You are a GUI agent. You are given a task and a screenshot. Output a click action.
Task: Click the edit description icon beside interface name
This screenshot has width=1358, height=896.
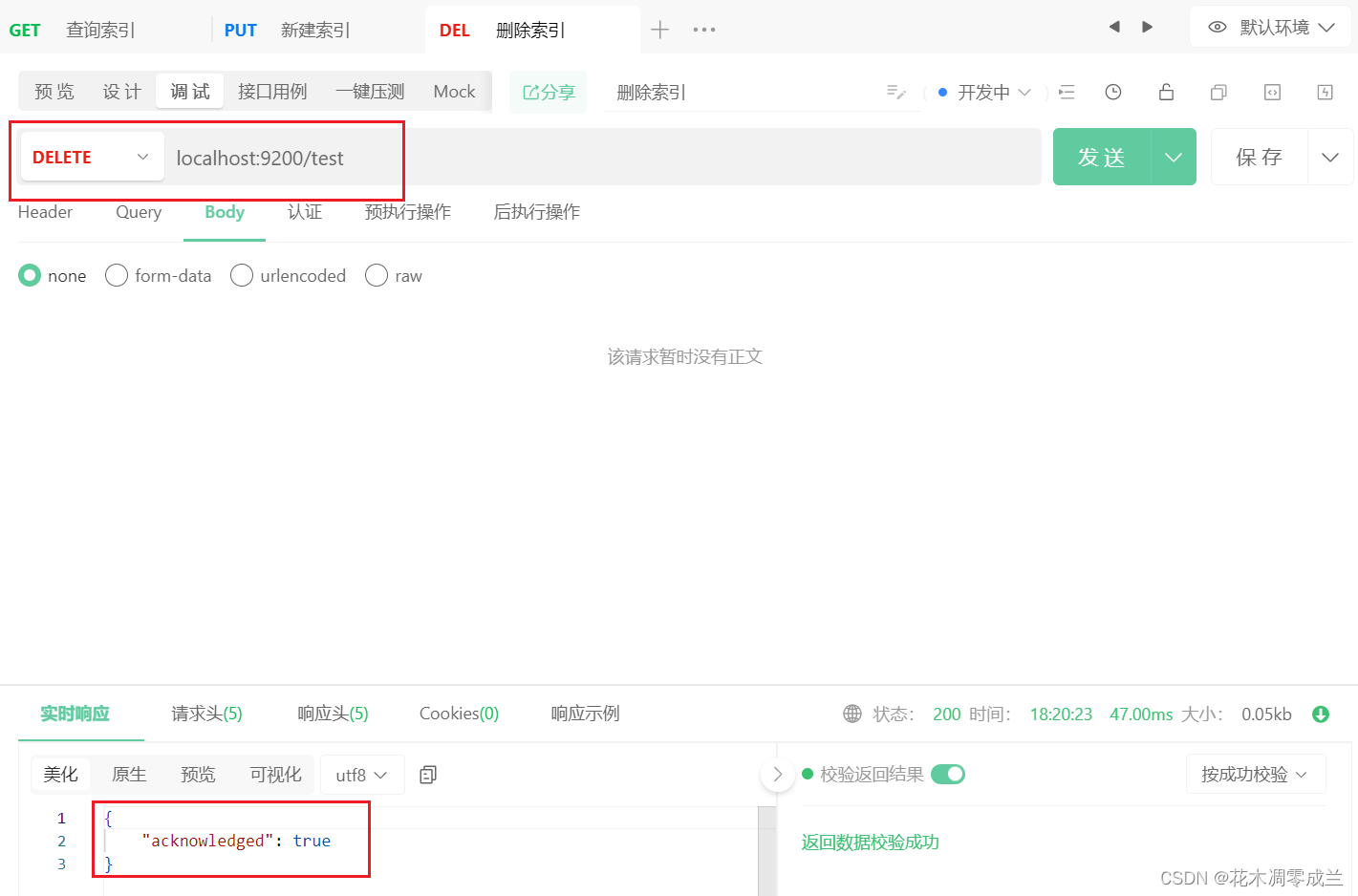(896, 92)
